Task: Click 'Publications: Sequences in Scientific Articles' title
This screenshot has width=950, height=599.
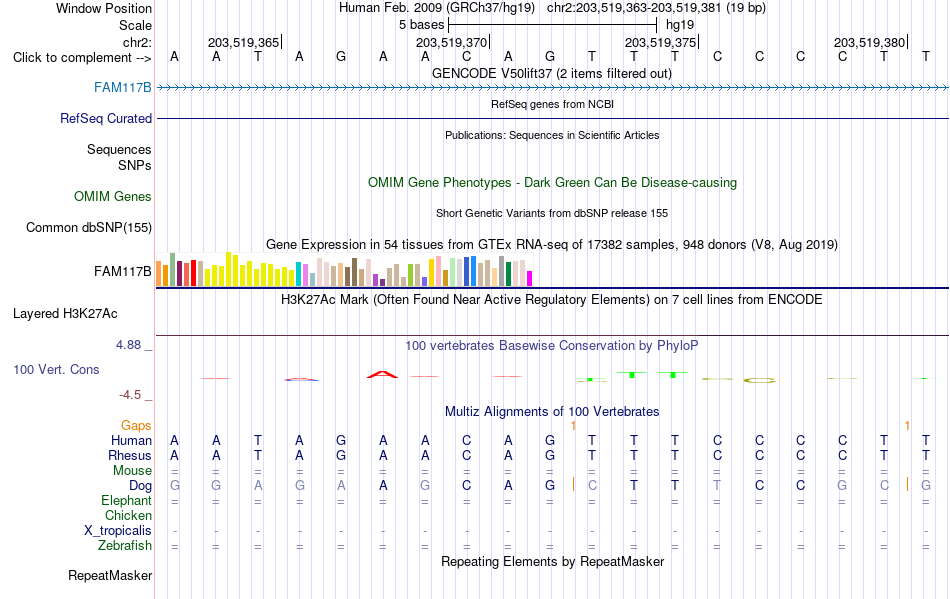Action: (552, 136)
